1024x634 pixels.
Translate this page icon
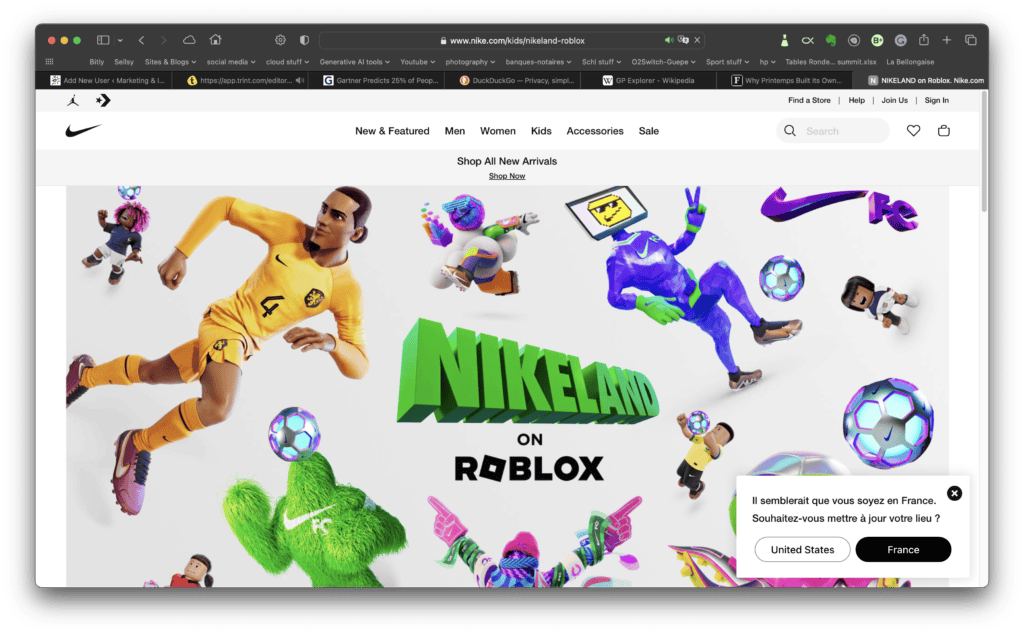pos(683,40)
